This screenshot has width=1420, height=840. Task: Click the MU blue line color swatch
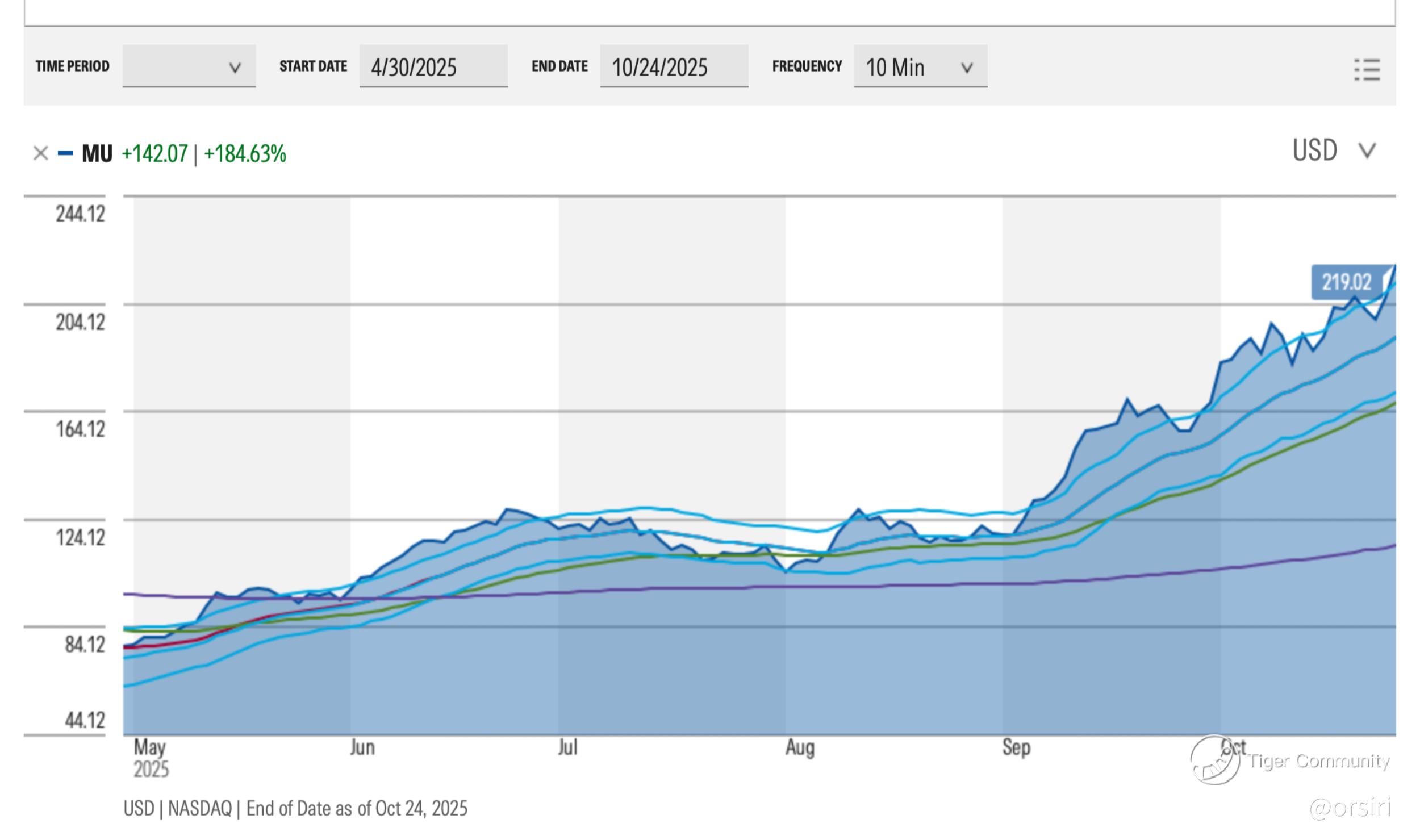pyautogui.click(x=65, y=153)
